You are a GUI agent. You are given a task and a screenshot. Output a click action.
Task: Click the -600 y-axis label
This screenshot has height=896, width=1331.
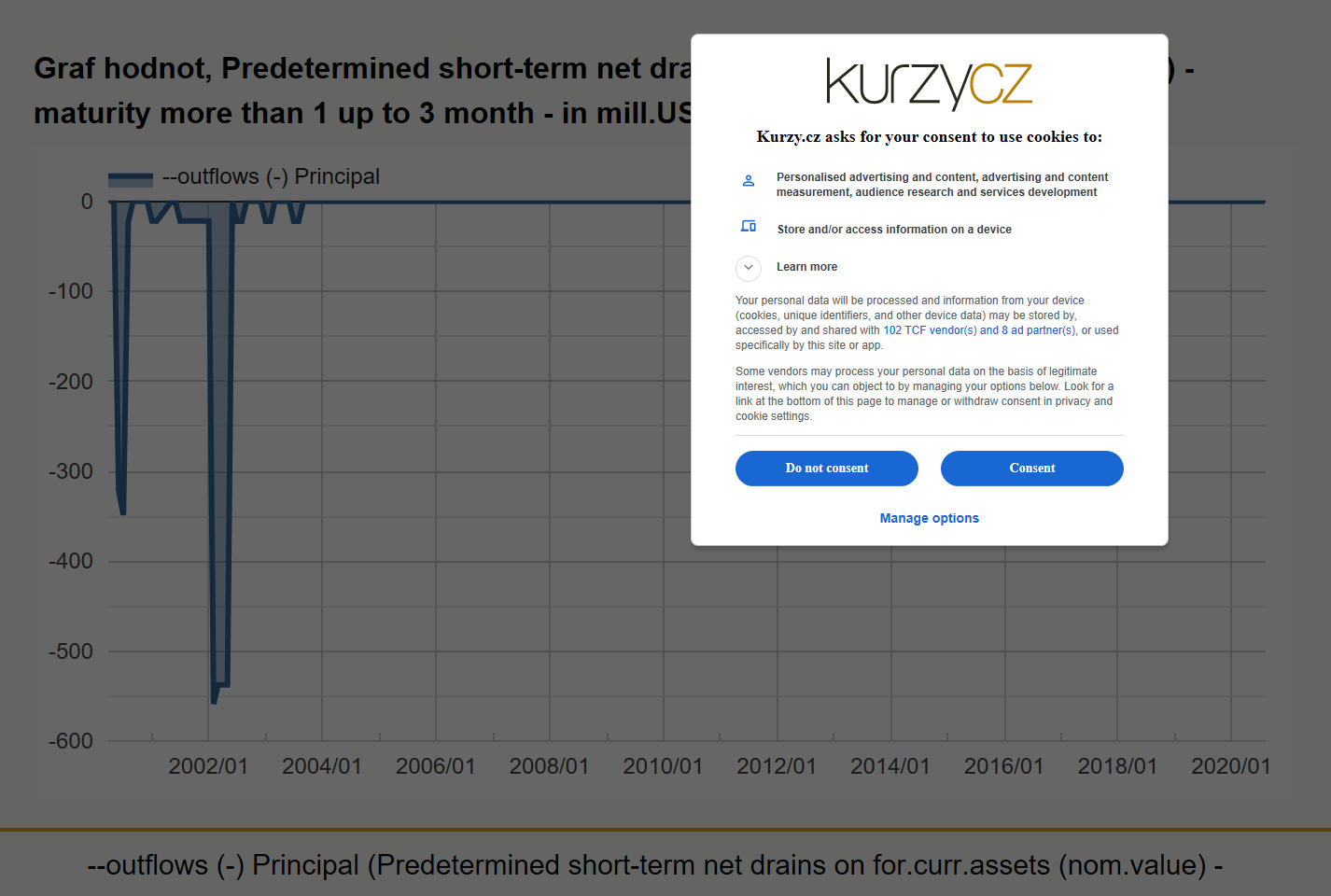(x=71, y=741)
